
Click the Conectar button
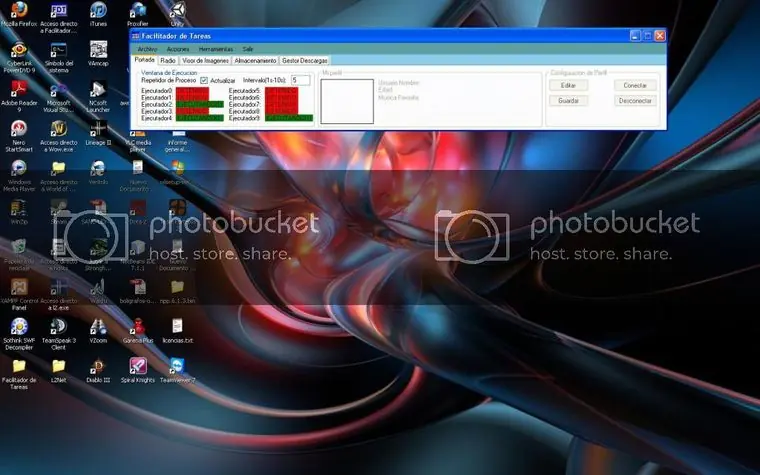(x=635, y=85)
